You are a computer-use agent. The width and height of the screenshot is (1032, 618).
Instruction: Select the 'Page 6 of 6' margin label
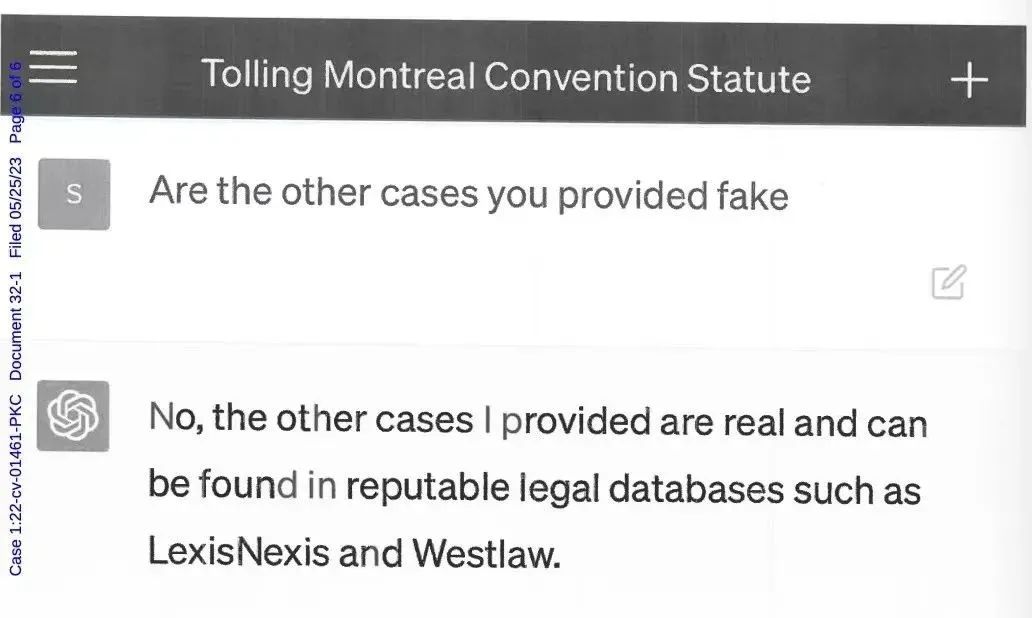coord(16,103)
